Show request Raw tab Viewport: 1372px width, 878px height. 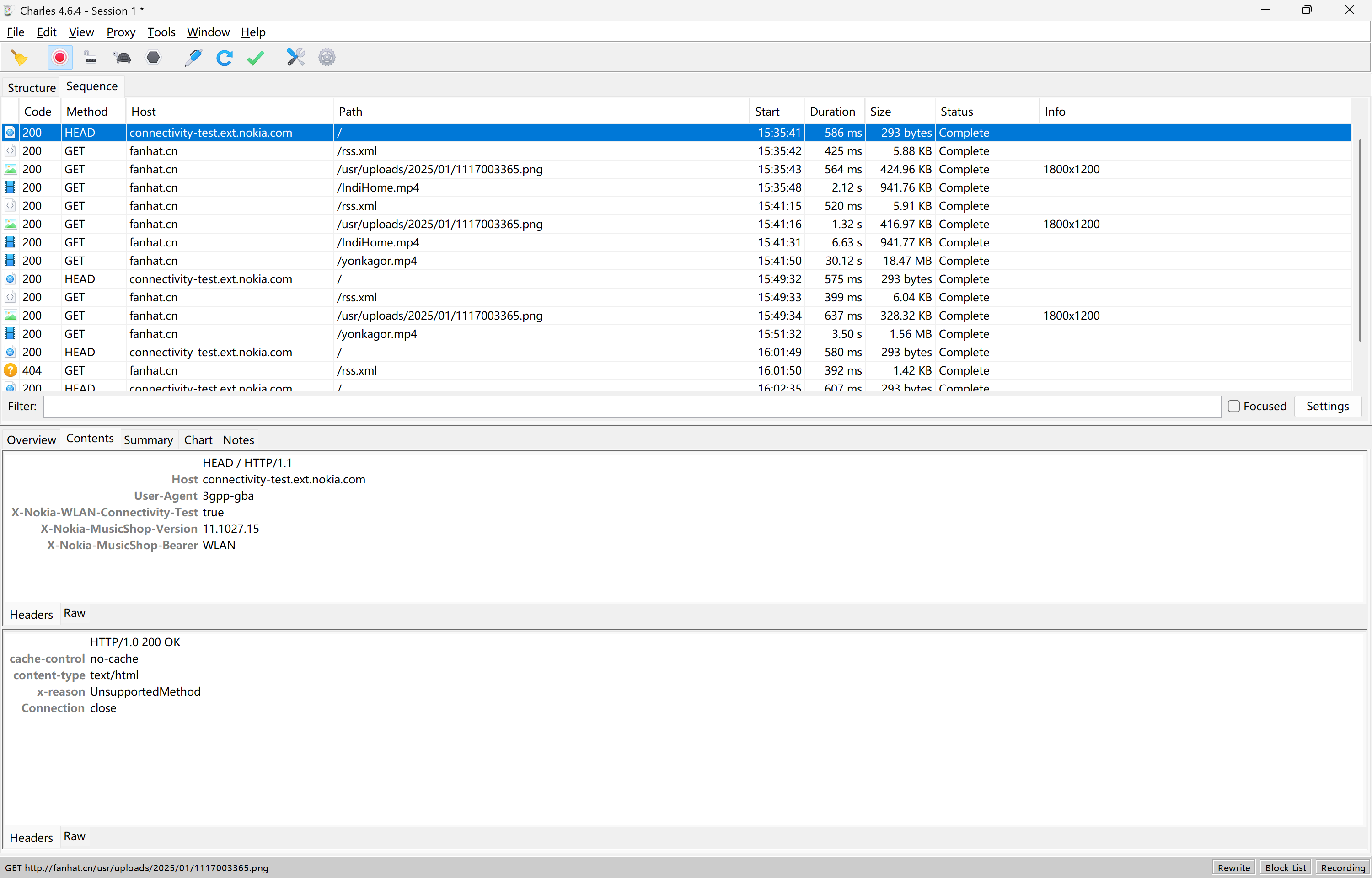pyautogui.click(x=75, y=614)
